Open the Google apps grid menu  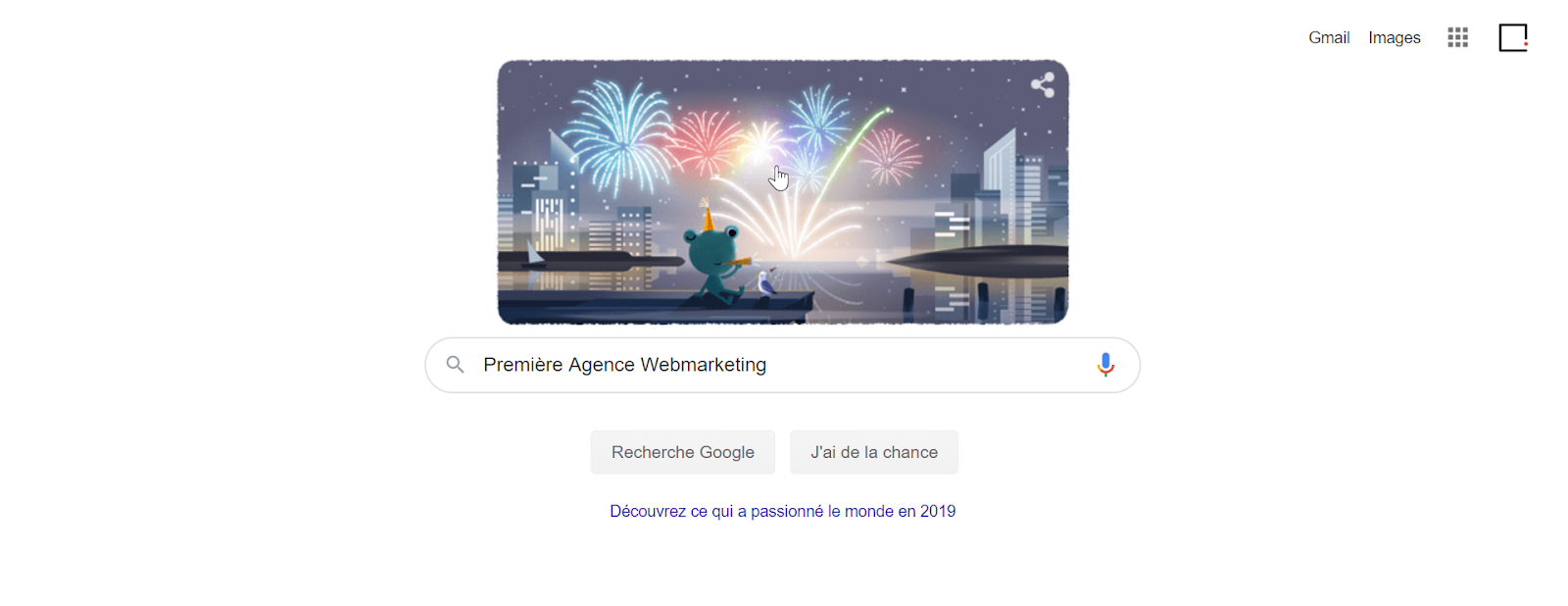[x=1457, y=37]
